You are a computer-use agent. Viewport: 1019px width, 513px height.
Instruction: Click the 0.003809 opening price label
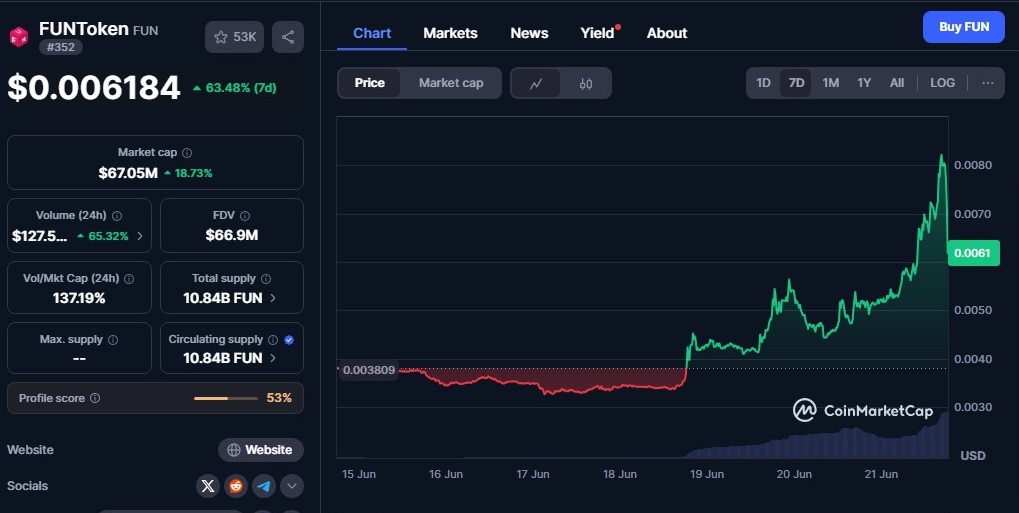[368, 370]
